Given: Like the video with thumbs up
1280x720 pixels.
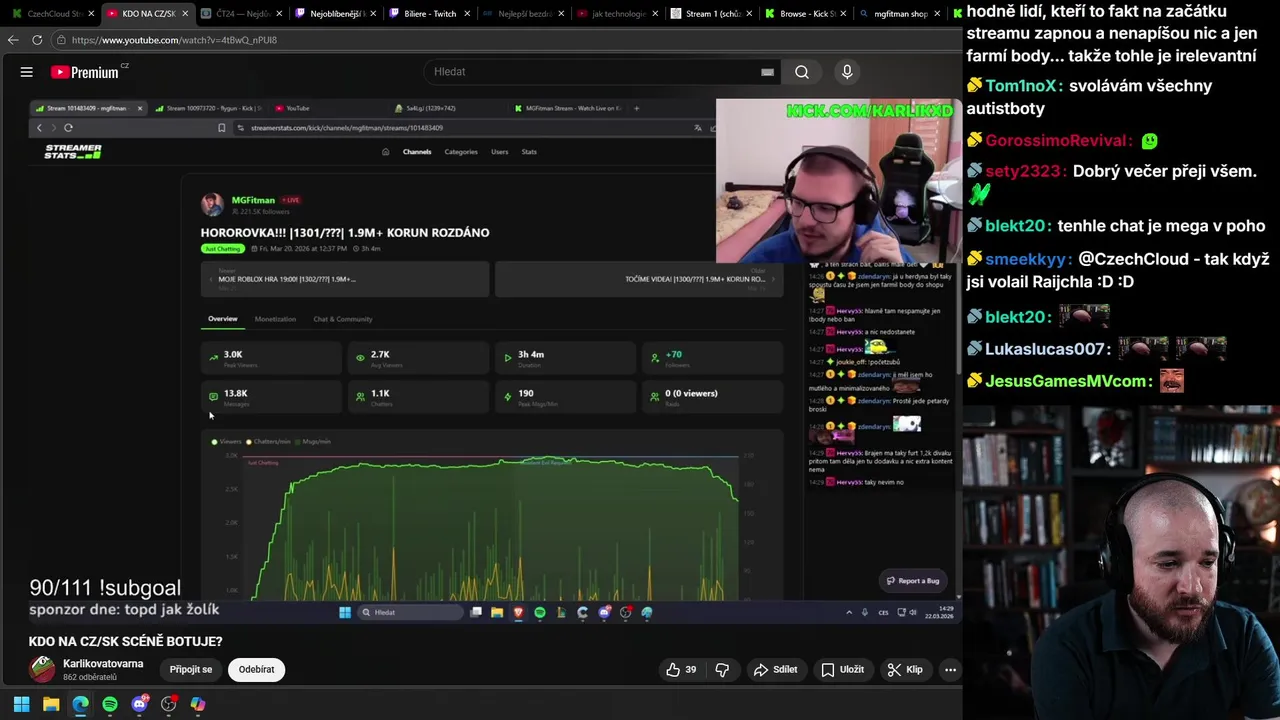Looking at the screenshot, I should click(682, 670).
